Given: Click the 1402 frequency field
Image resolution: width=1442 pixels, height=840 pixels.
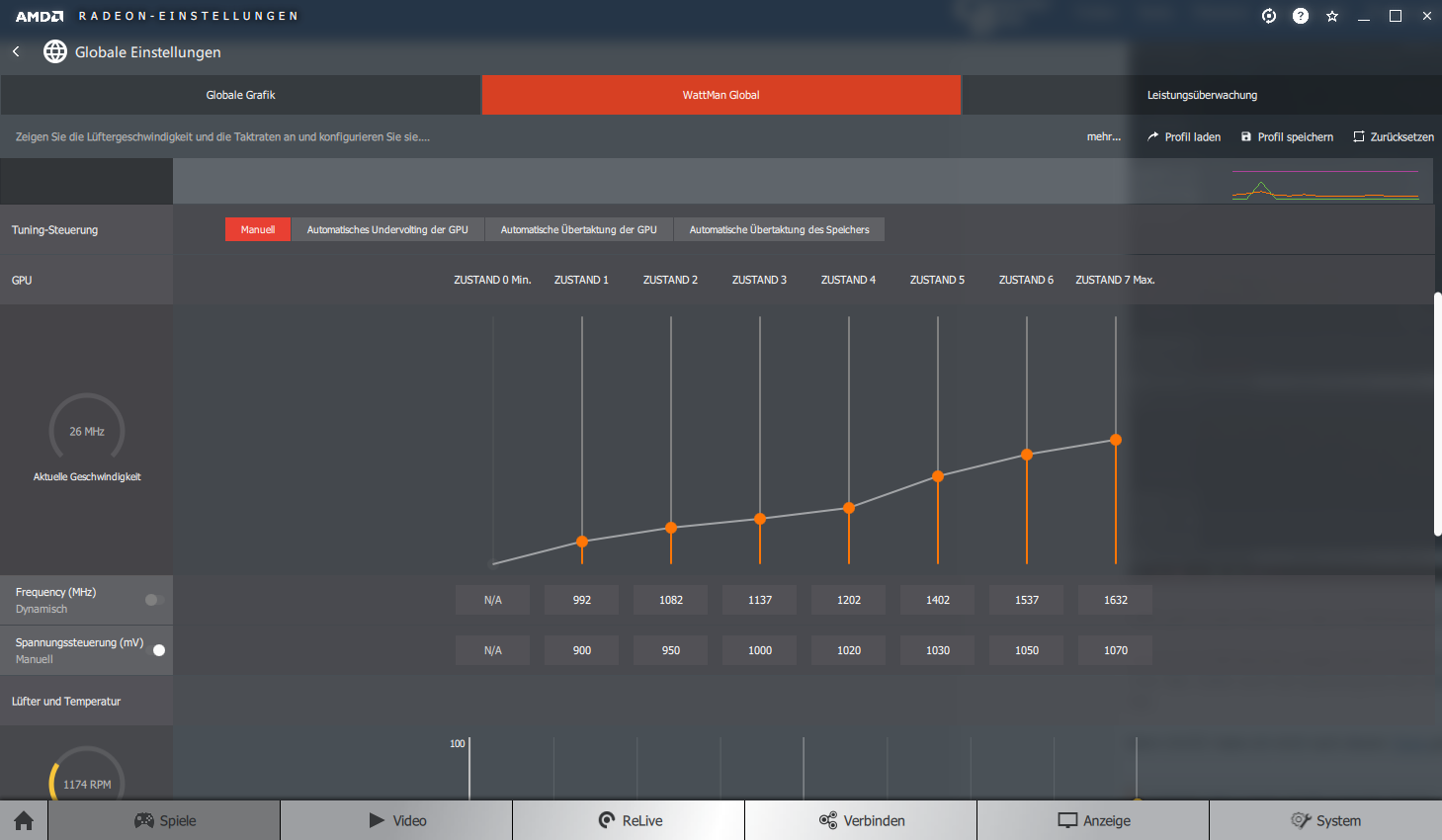Looking at the screenshot, I should tap(938, 600).
